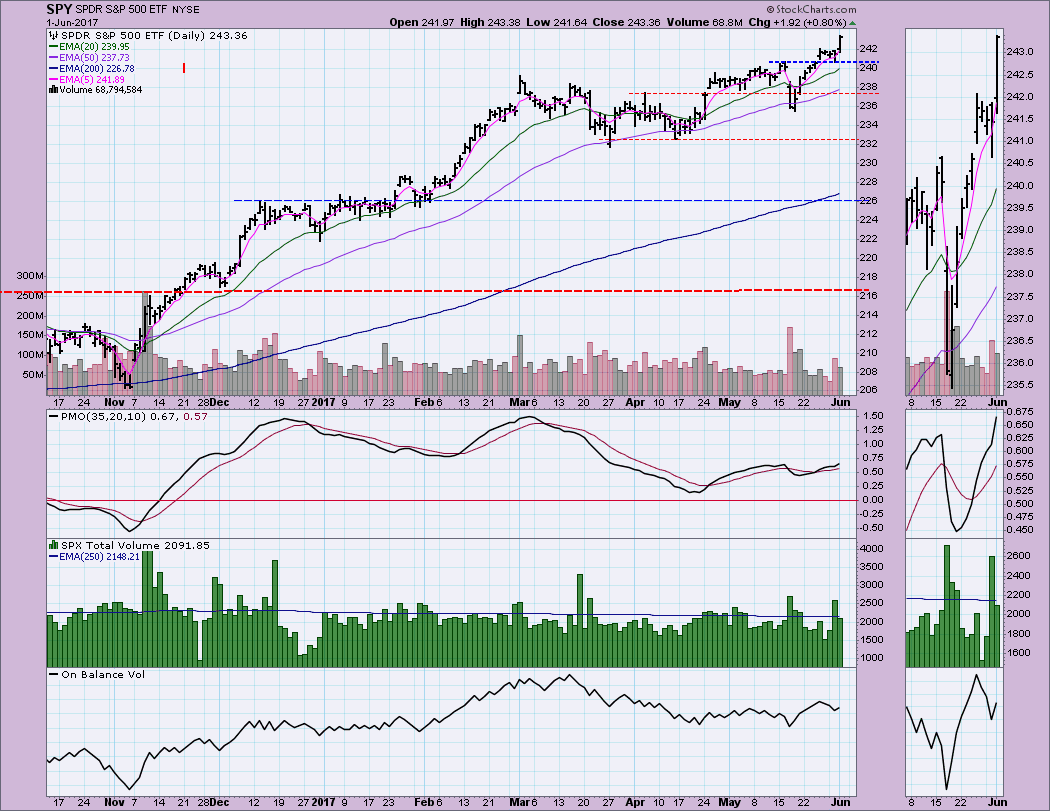The width and height of the screenshot is (1050, 811).
Task: Select the EMA(20) green legend line marker
Action: click(54, 47)
